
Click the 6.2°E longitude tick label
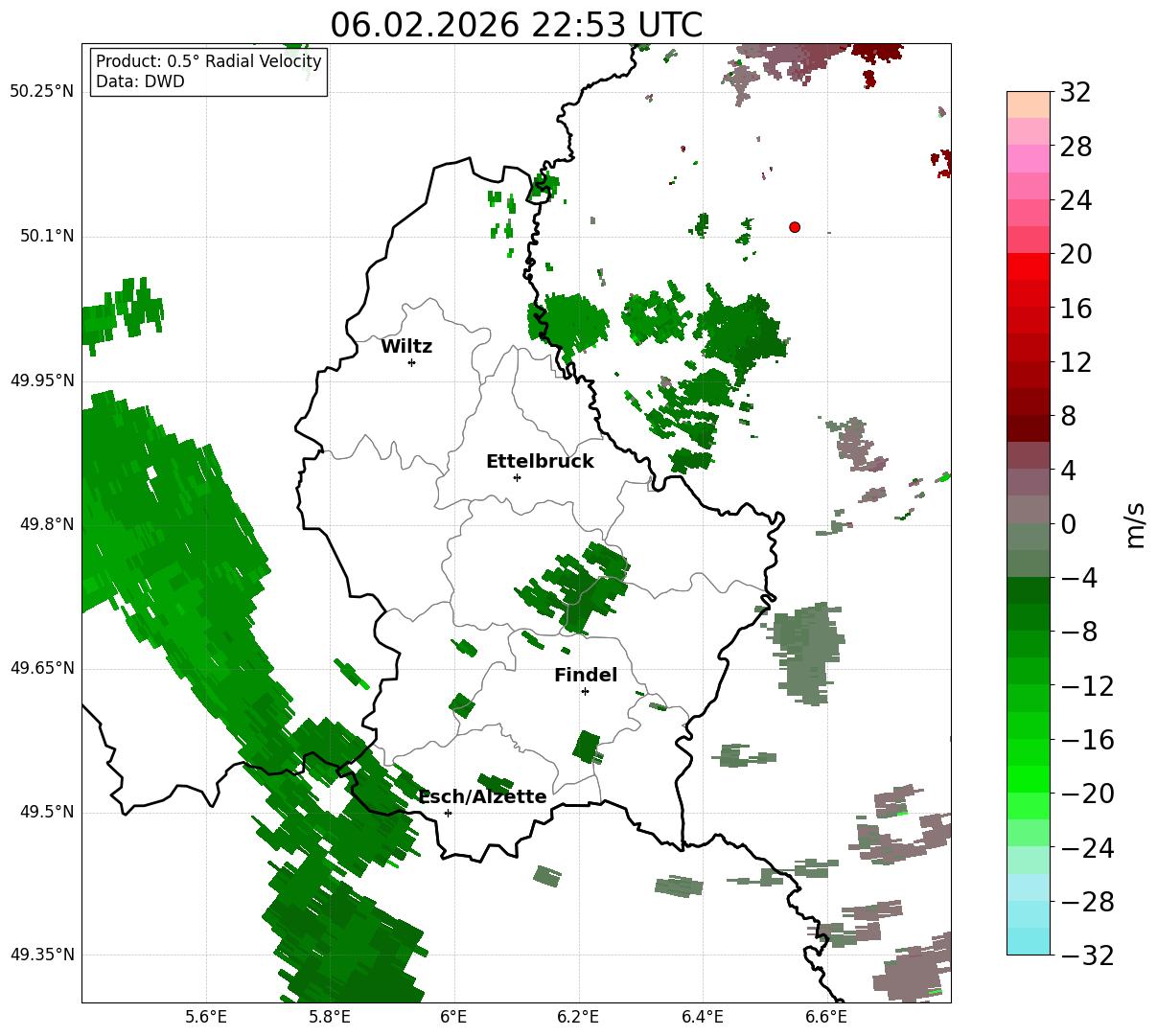578,1016
